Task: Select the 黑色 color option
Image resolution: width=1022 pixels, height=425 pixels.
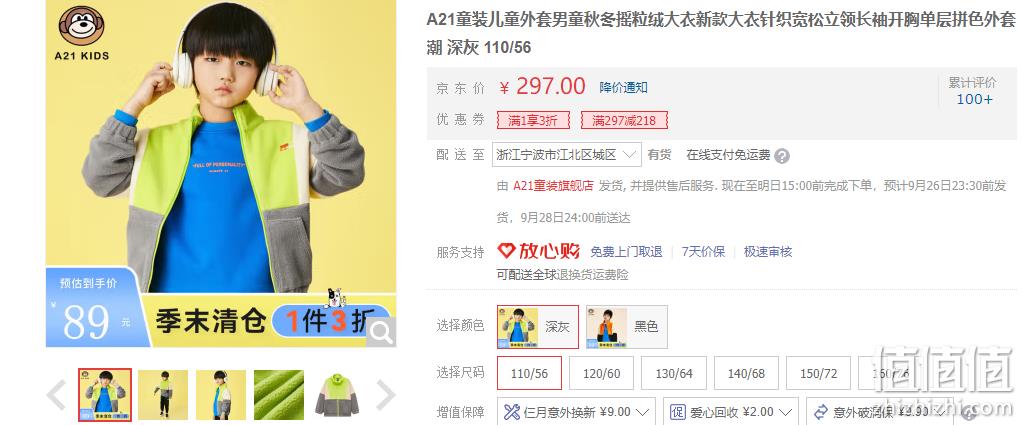Action: click(x=626, y=327)
